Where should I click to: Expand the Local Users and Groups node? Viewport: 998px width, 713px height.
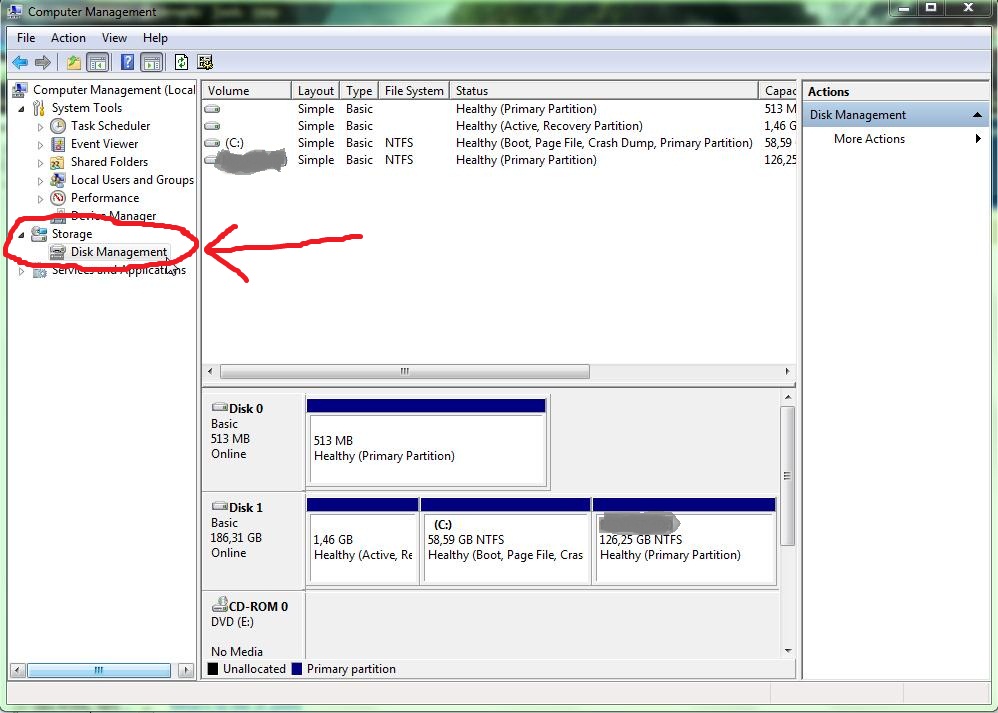click(x=40, y=181)
